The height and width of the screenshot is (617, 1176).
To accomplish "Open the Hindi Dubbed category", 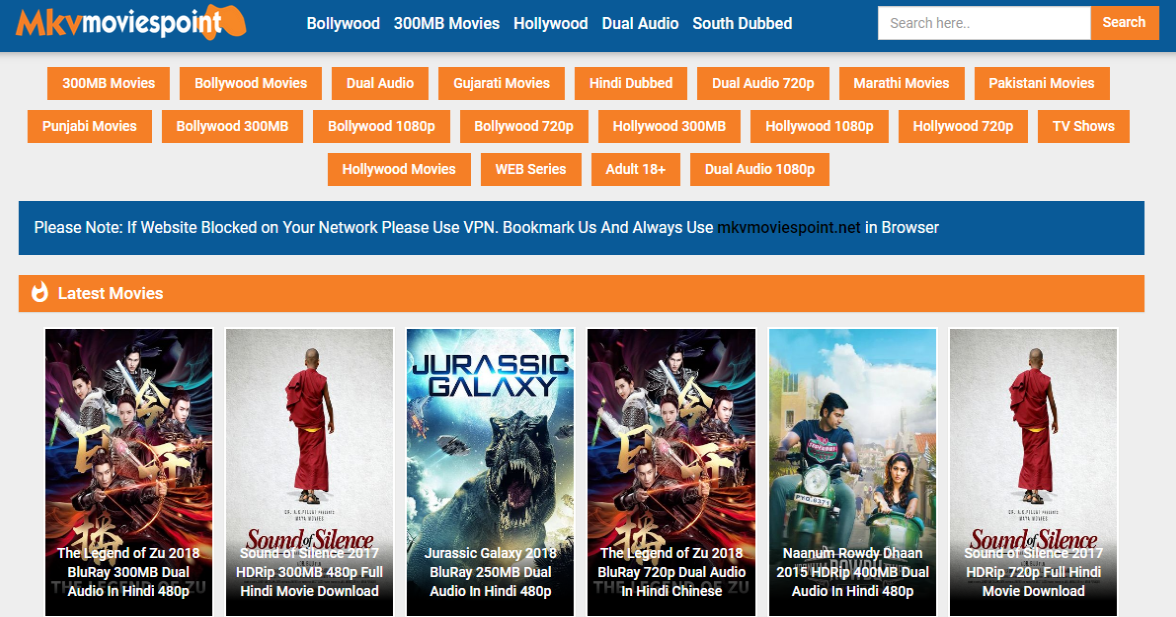I will [631, 83].
